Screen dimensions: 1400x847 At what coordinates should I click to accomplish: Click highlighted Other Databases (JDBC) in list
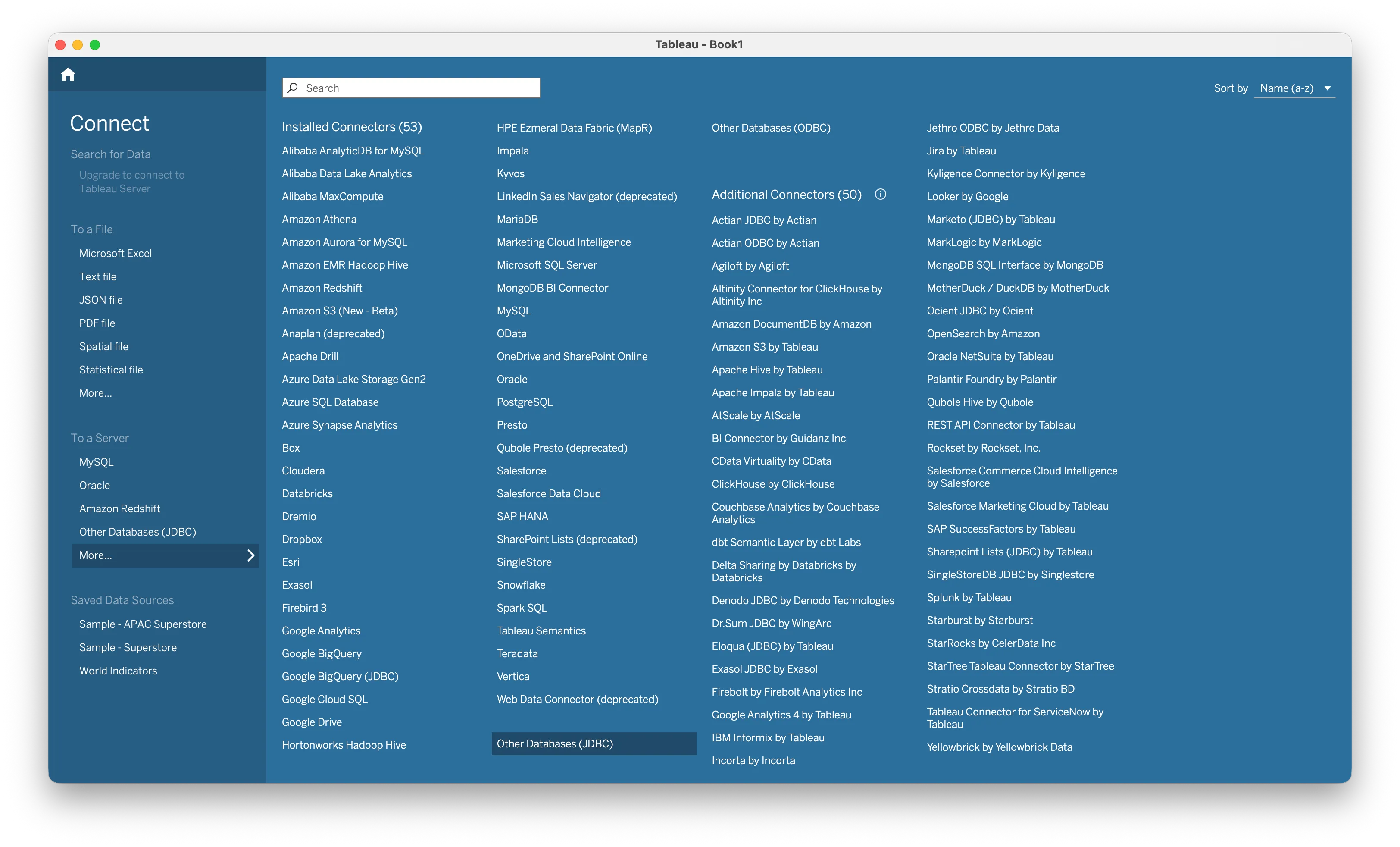[594, 743]
